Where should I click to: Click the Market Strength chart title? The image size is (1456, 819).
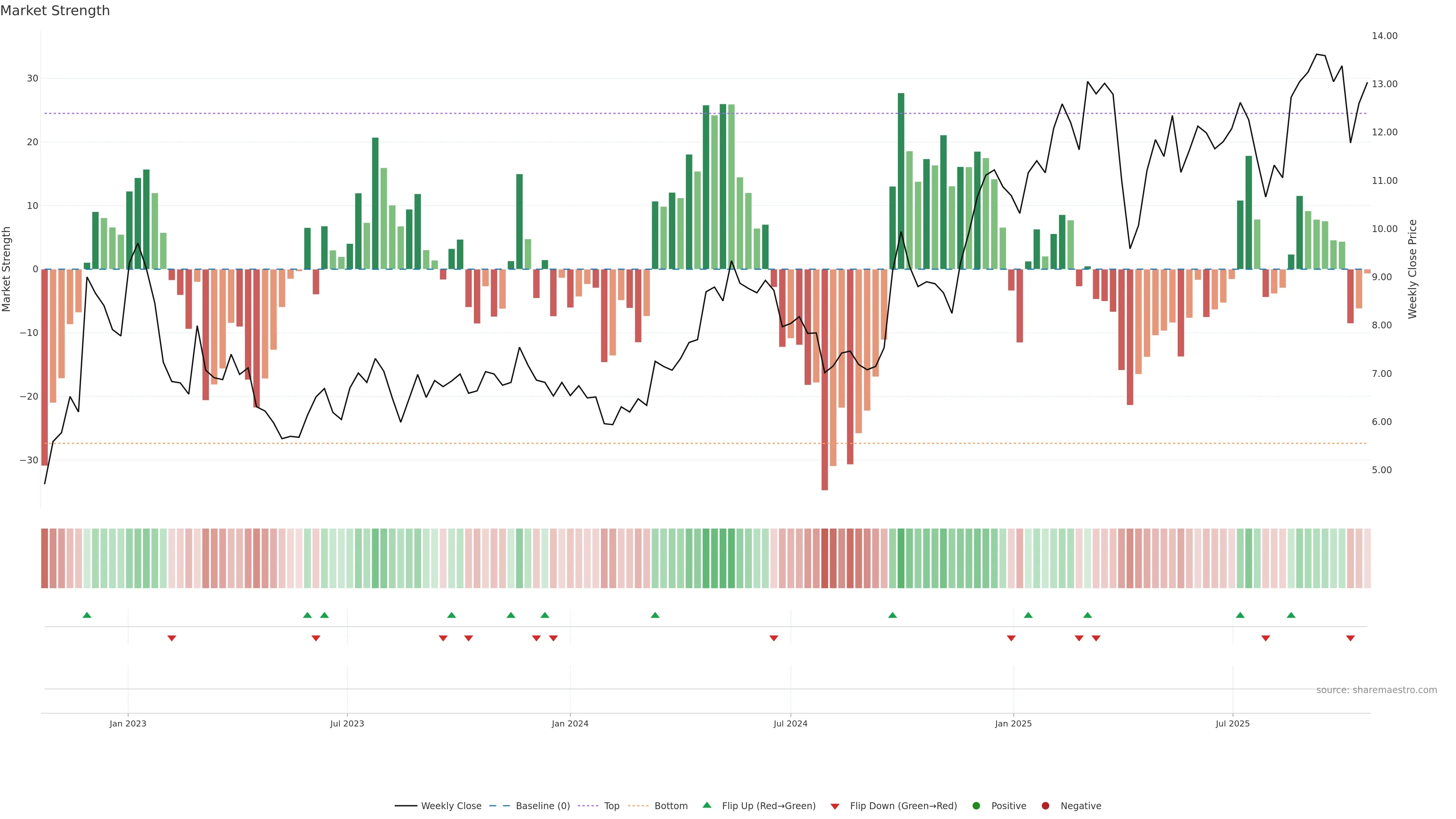pyautogui.click(x=55, y=11)
